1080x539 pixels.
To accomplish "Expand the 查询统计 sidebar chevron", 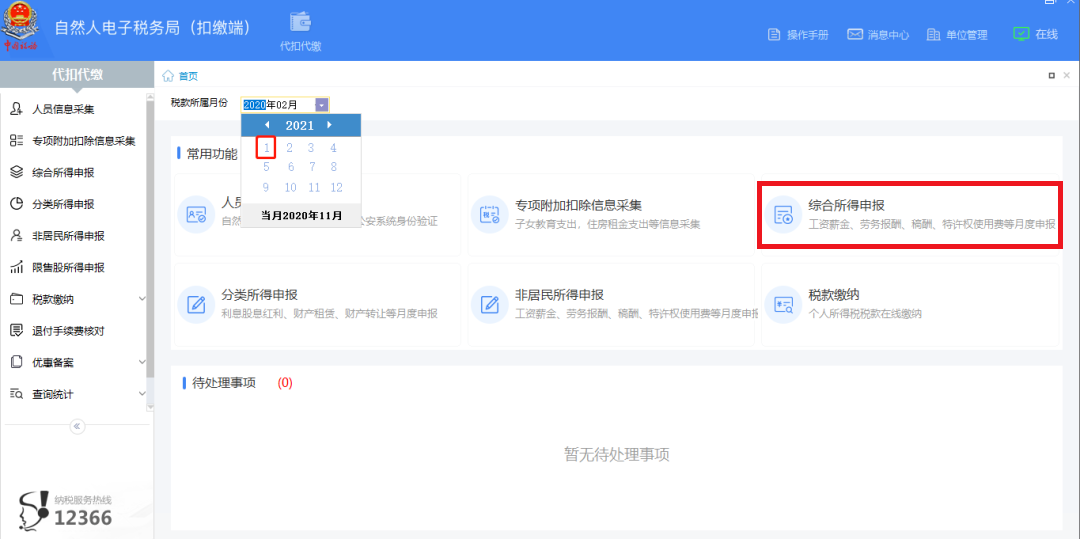I will (142, 394).
